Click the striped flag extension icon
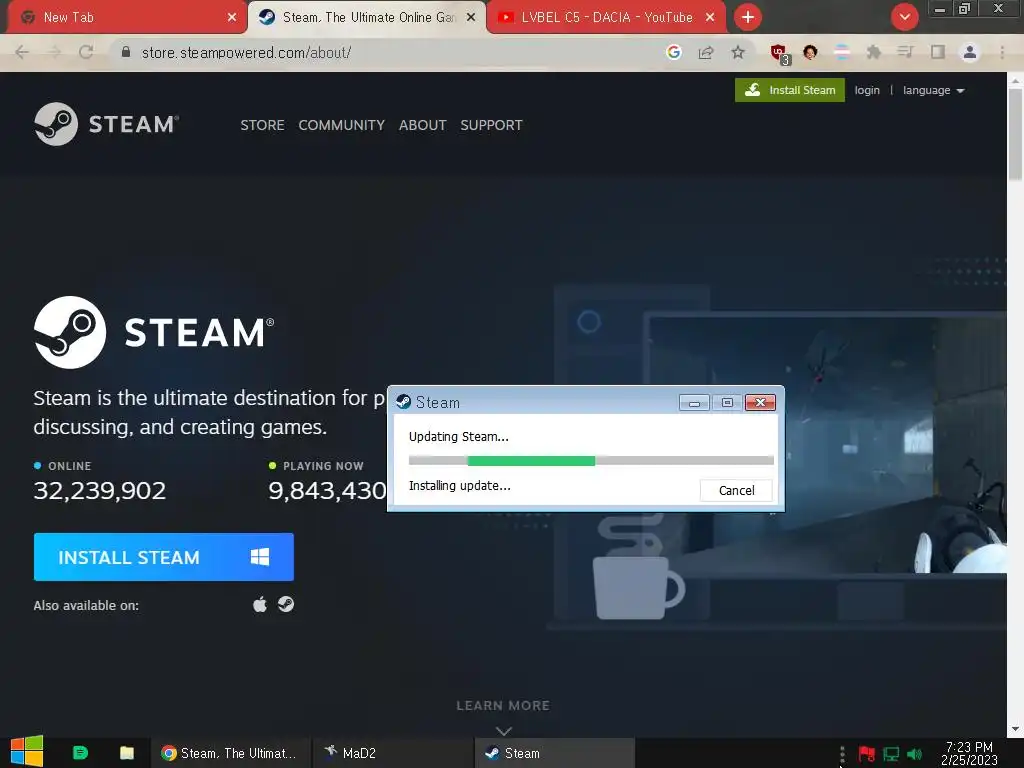 [x=842, y=52]
